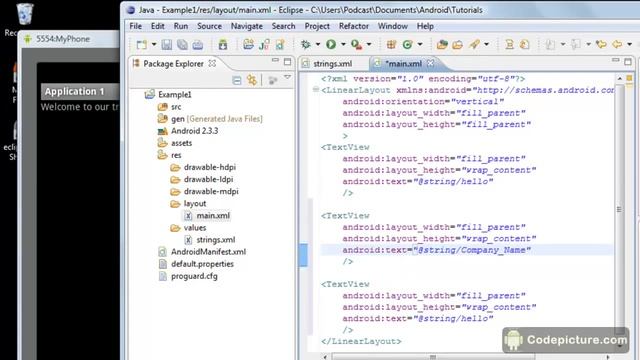
Task: Click the New file toolbar icon
Action: point(142,44)
